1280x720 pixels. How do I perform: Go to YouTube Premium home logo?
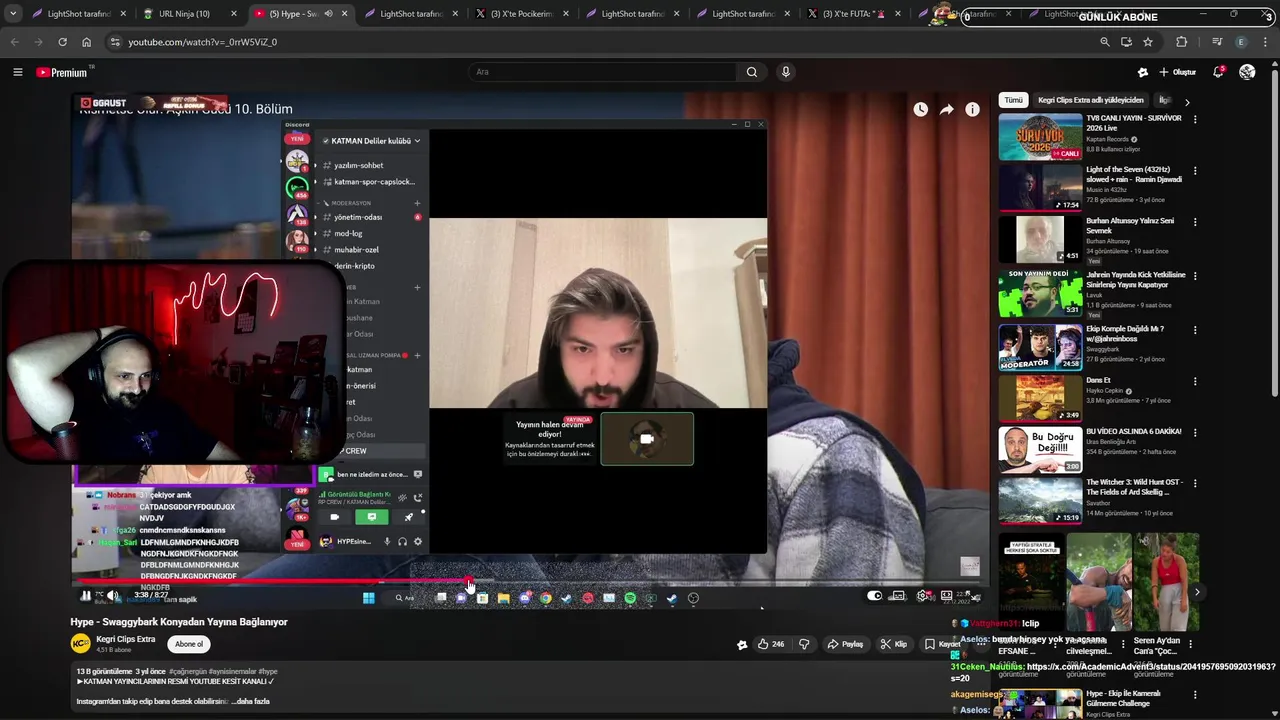click(x=62, y=72)
